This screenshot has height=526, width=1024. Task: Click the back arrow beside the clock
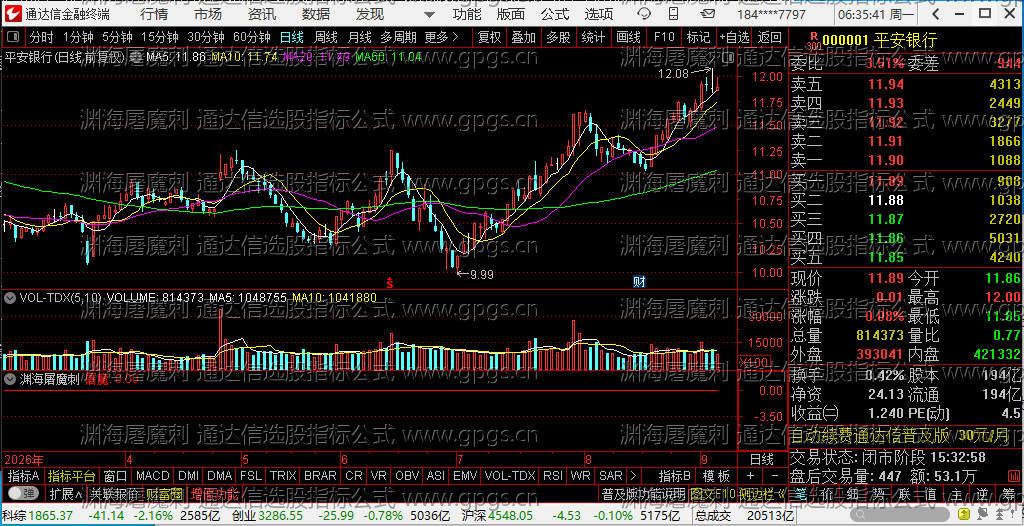coord(936,14)
